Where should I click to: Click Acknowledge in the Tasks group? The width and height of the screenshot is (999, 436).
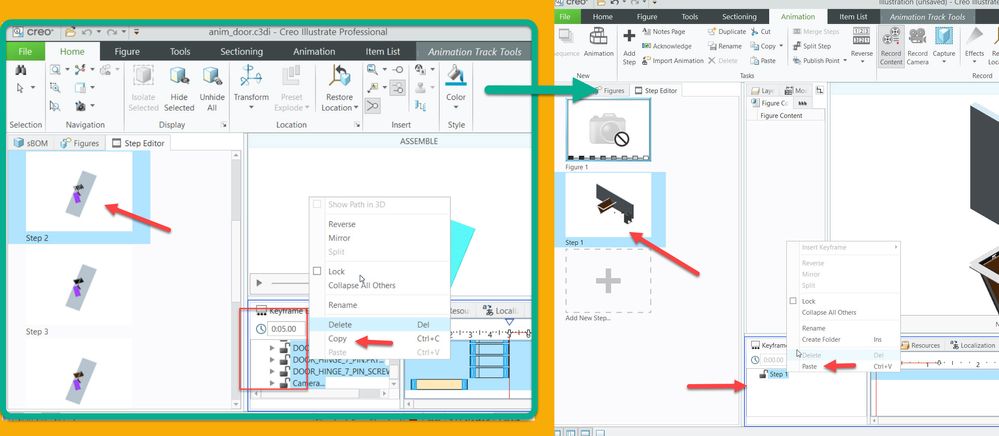pos(666,46)
